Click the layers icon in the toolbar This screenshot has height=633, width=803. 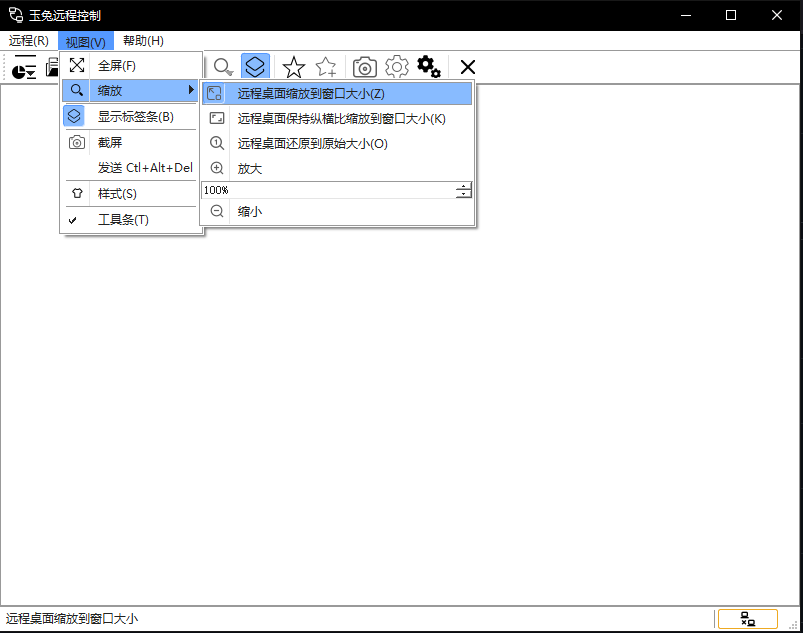pyautogui.click(x=255, y=67)
